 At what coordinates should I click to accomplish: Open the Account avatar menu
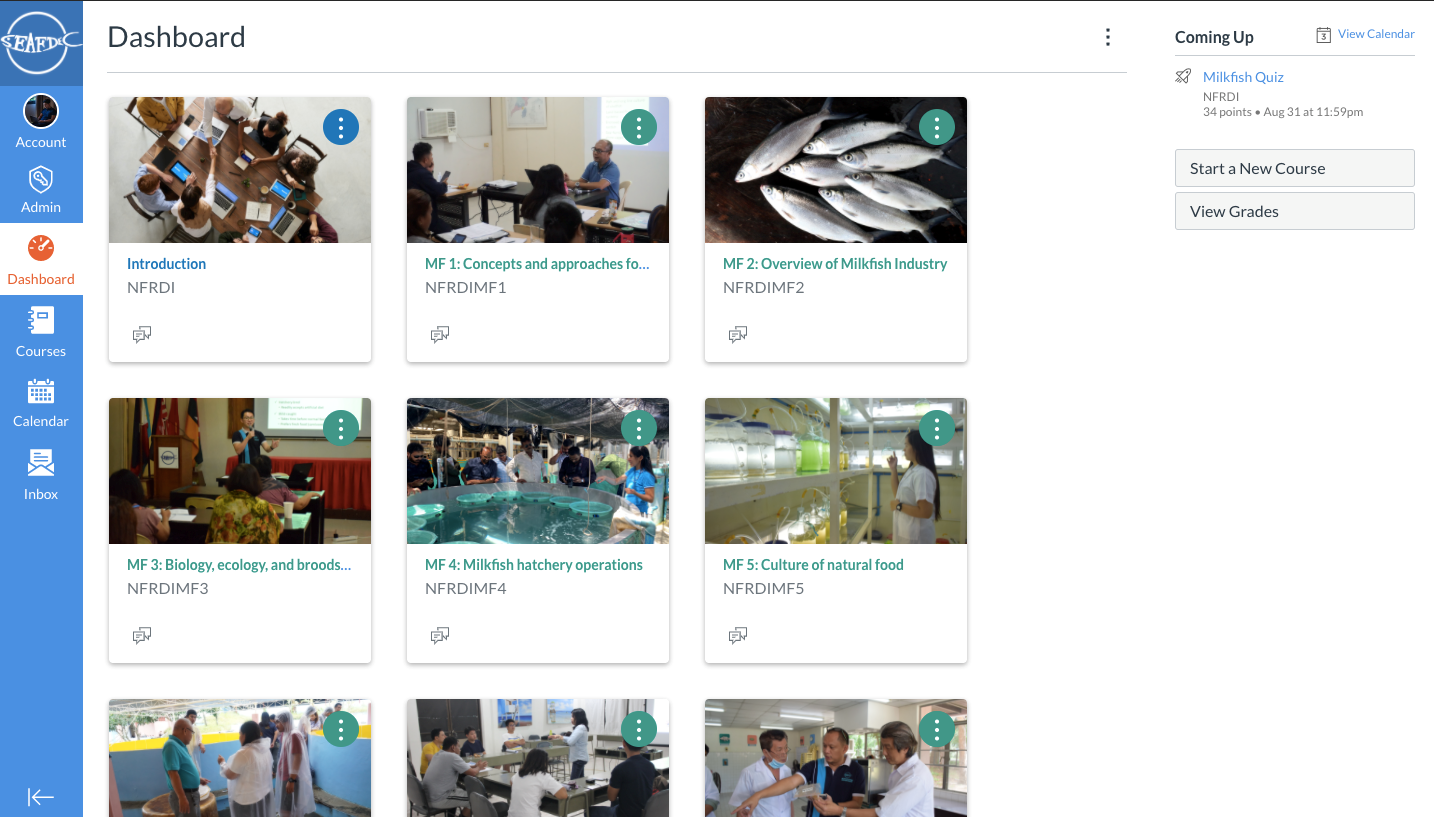pyautogui.click(x=41, y=111)
